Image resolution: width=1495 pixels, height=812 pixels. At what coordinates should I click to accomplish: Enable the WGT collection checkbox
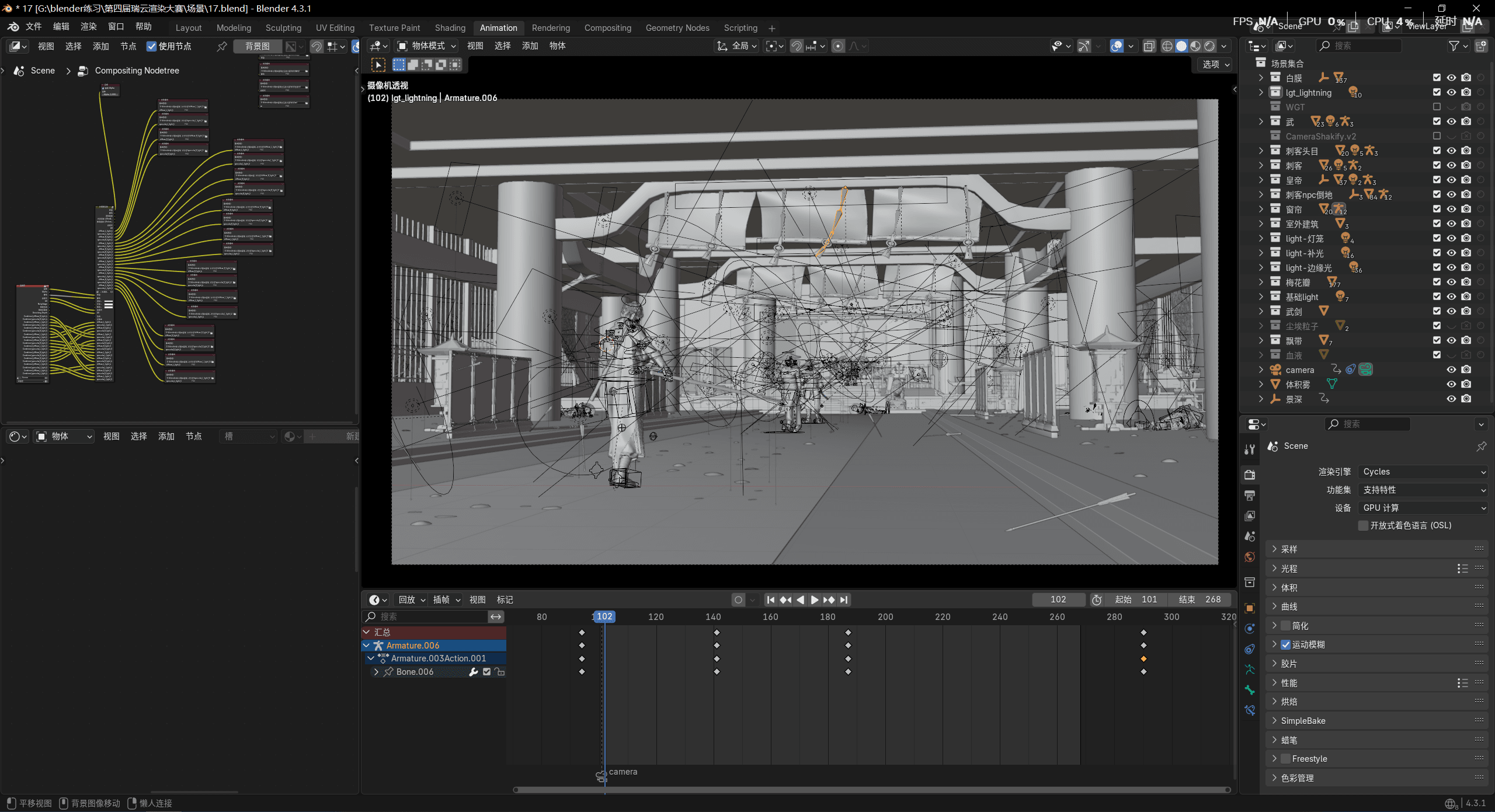[1437, 107]
